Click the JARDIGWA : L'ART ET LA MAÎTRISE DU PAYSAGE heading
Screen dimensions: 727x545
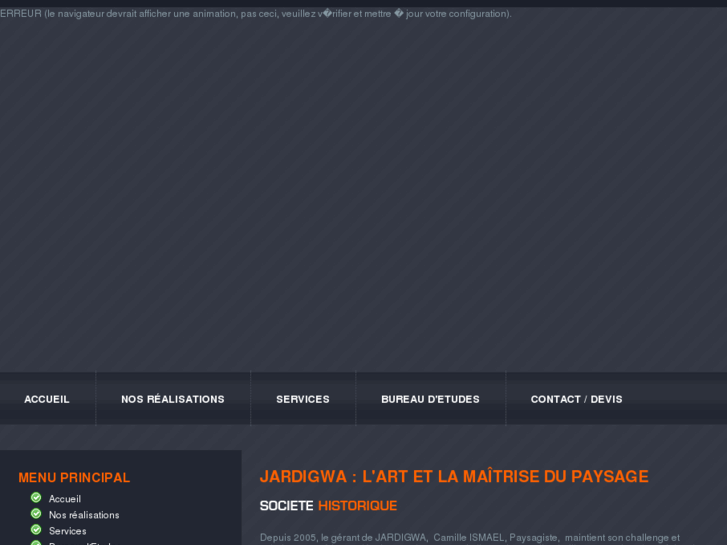pyautogui.click(x=454, y=476)
